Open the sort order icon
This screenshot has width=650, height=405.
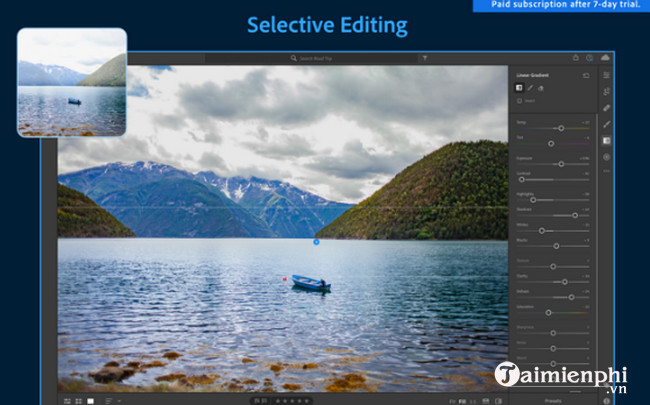(x=109, y=401)
